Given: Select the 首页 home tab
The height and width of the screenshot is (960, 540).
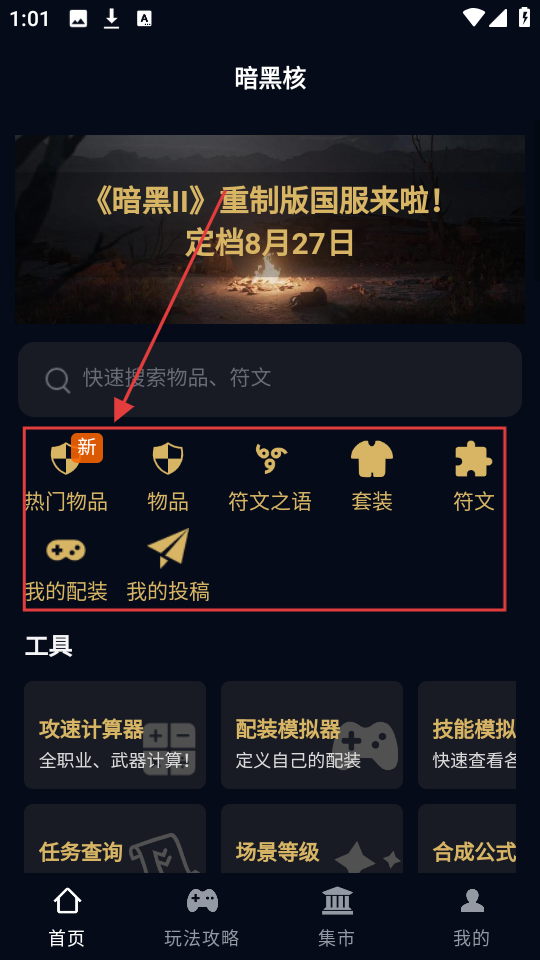Looking at the screenshot, I should (x=67, y=917).
